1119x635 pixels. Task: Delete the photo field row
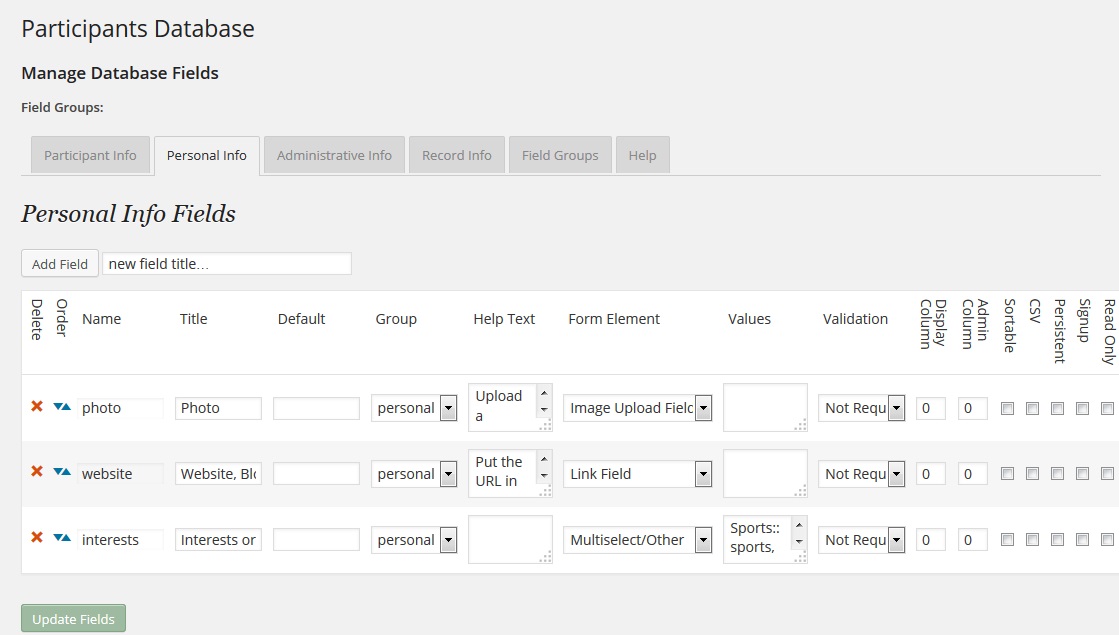tap(37, 407)
